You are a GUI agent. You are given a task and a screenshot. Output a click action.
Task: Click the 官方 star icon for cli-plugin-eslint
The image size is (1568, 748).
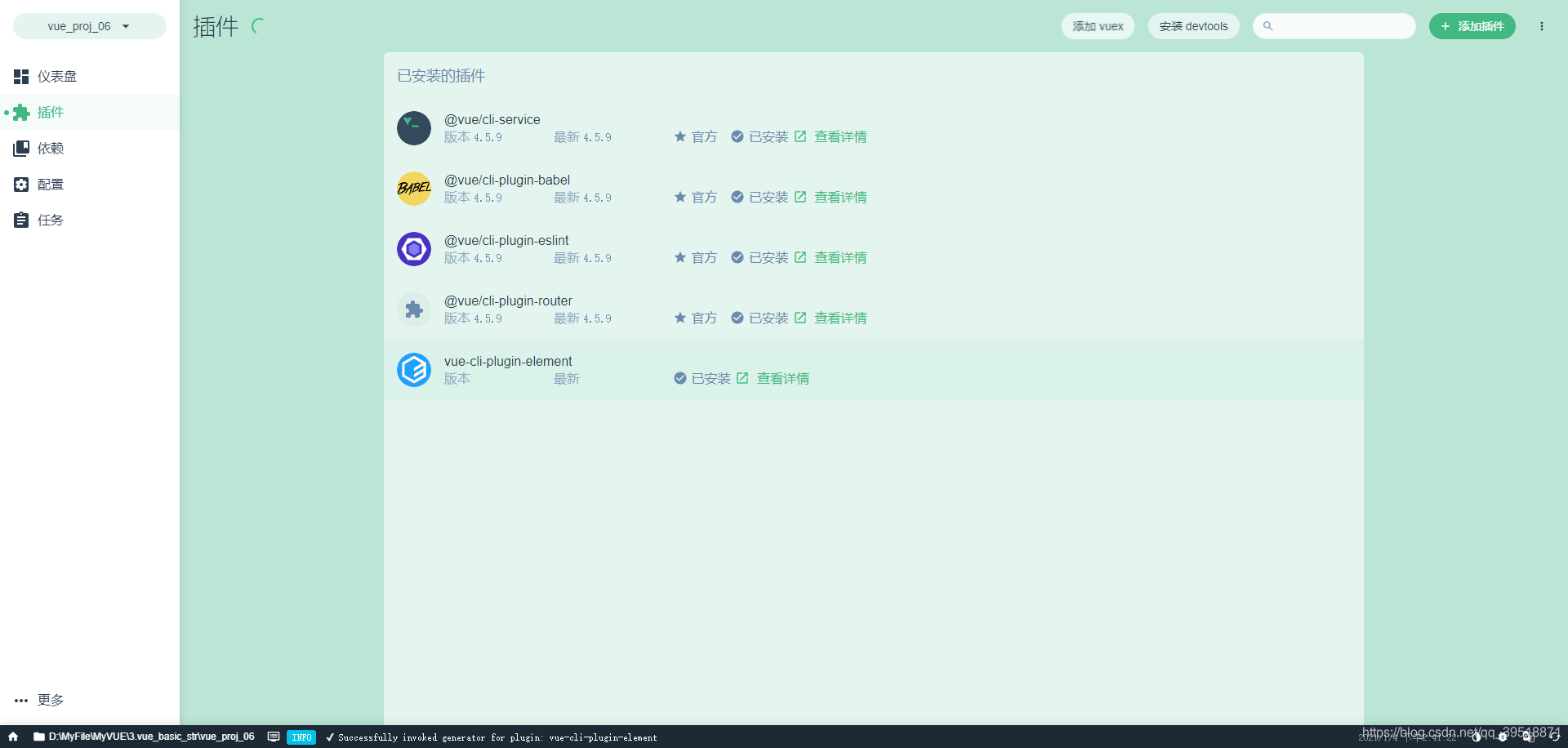pyautogui.click(x=680, y=257)
